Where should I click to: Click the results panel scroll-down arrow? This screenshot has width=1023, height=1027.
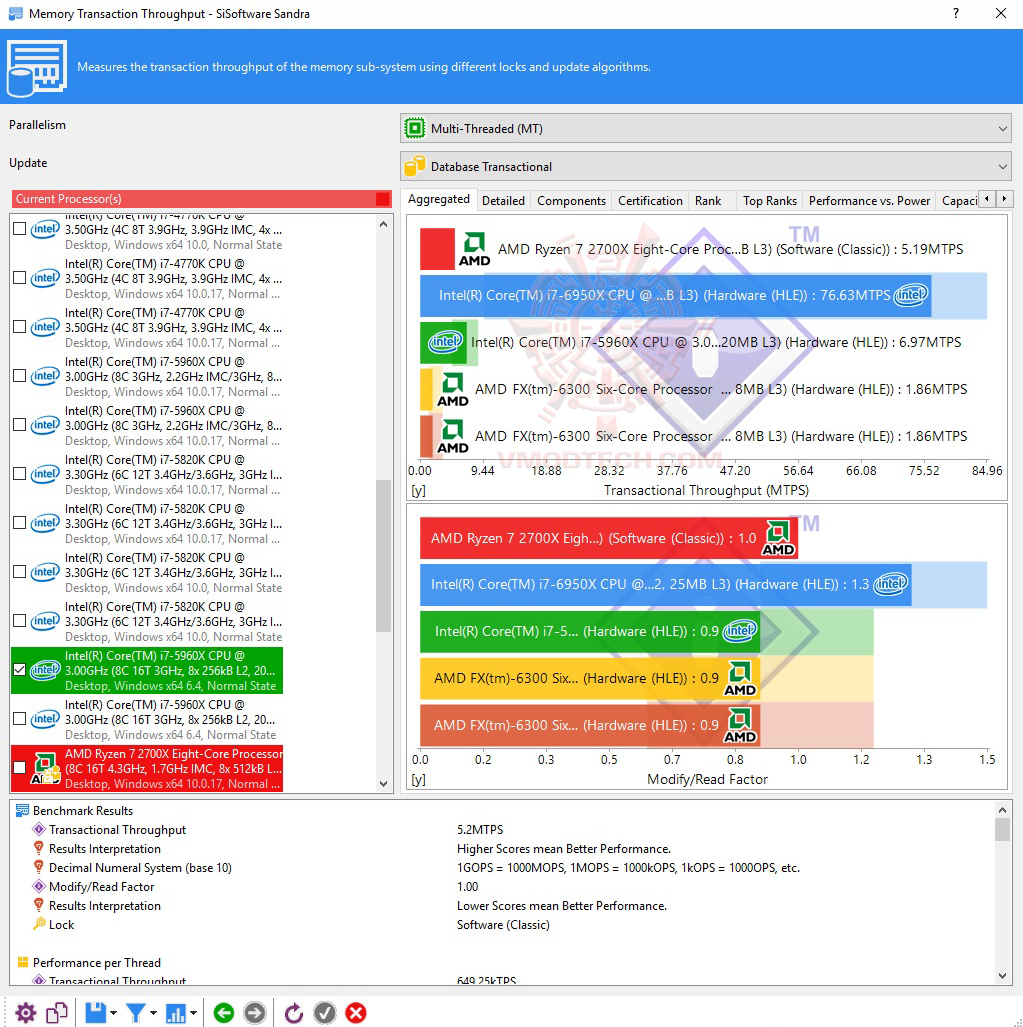[1002, 975]
